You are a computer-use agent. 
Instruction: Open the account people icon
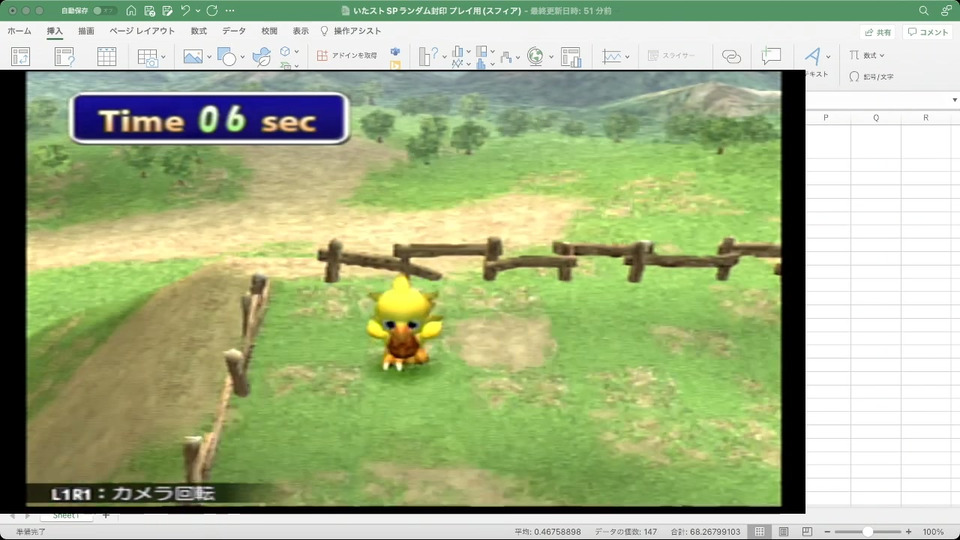pyautogui.click(x=947, y=10)
